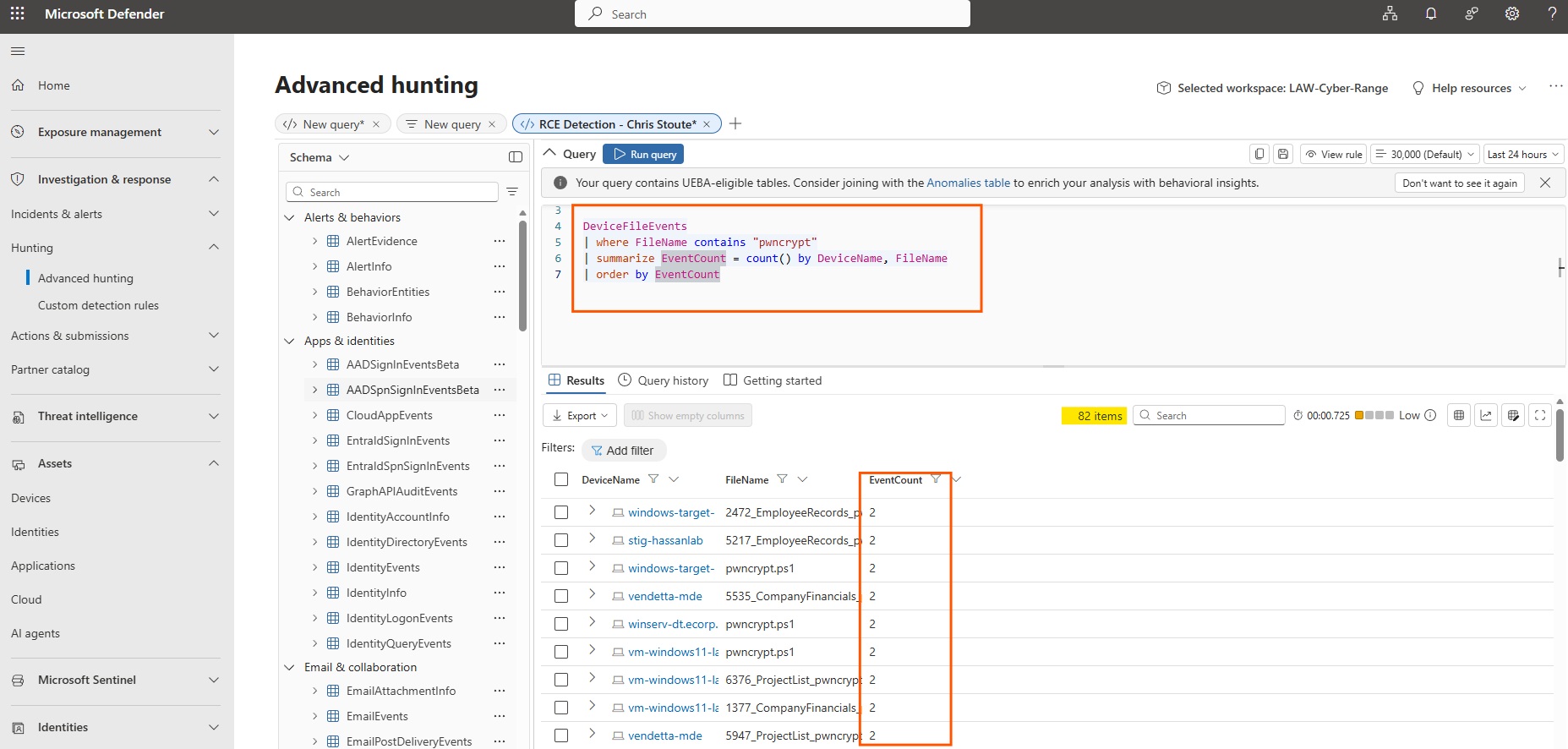Collapse the Query editor section chevron
This screenshot has height=749, width=1568.
550,153
